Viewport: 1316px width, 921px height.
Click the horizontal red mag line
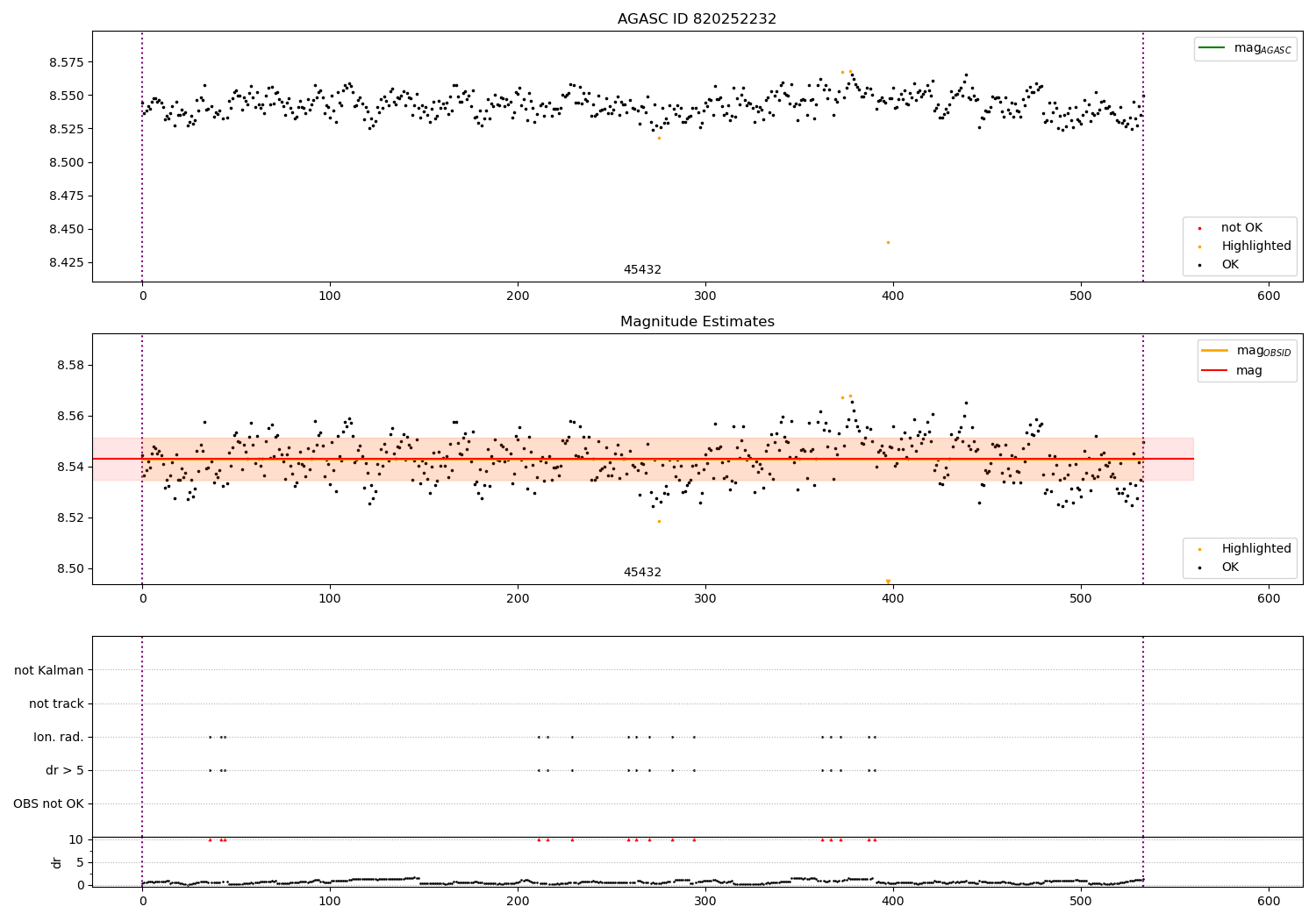[643, 459]
